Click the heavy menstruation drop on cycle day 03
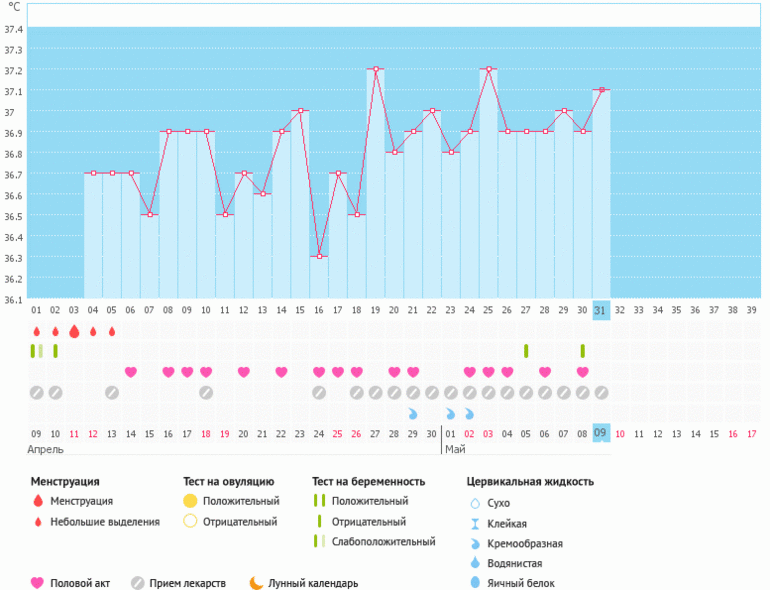This screenshot has width=770, height=590. 74,332
